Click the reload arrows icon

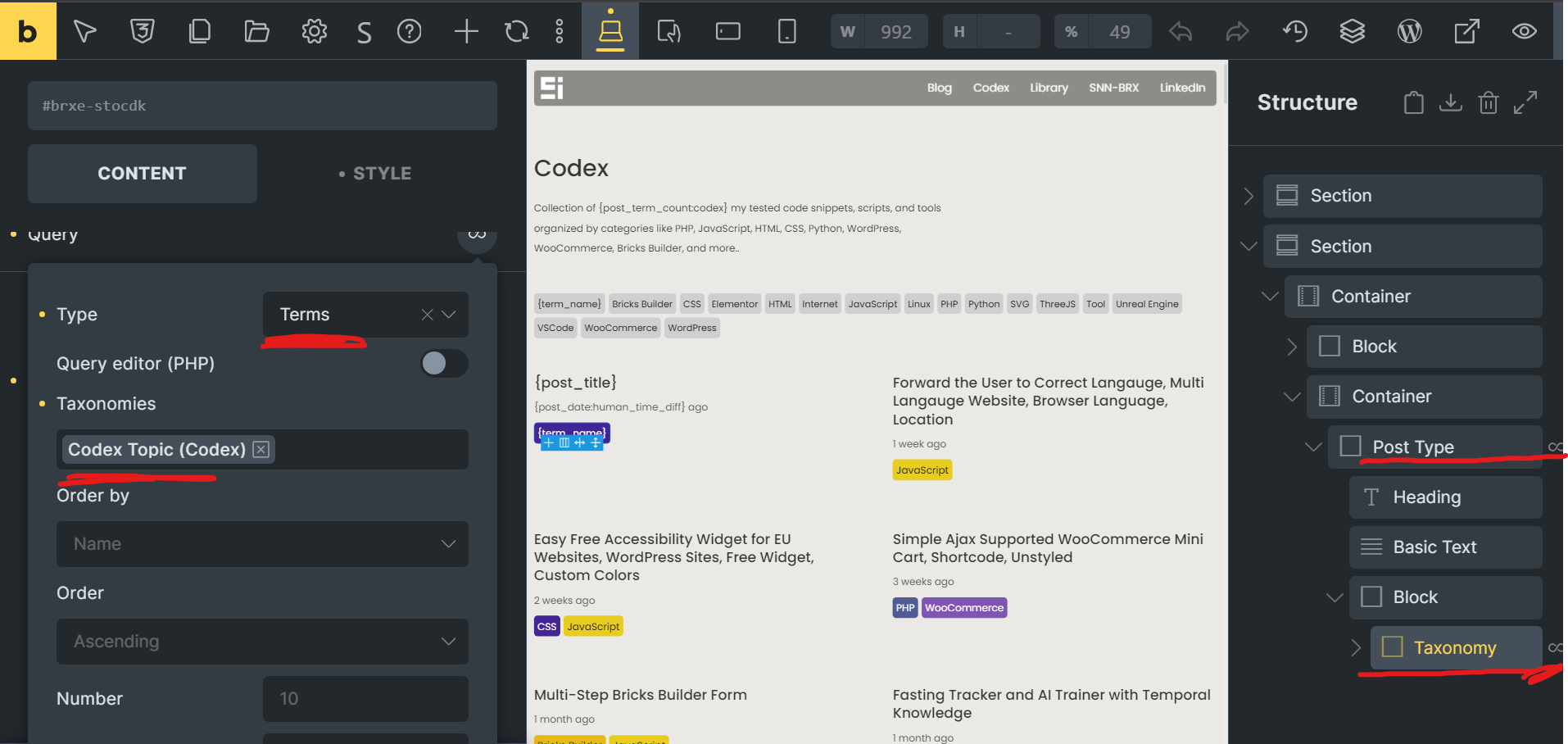(x=517, y=31)
